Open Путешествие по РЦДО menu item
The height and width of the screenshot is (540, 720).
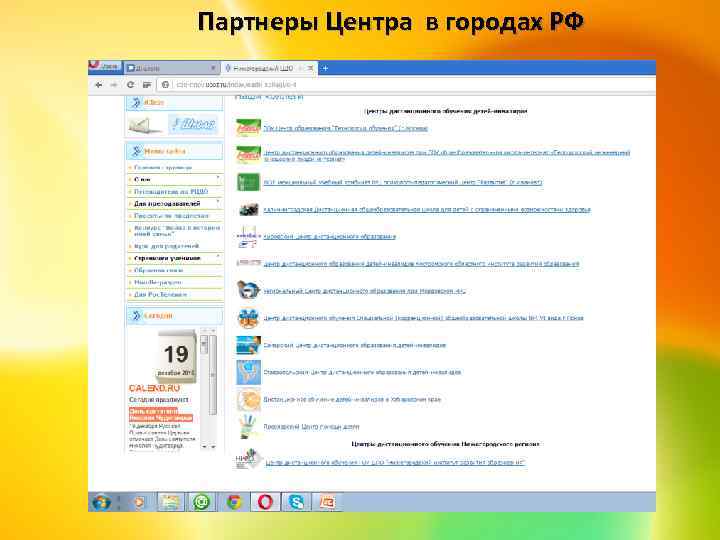[x=171, y=191]
